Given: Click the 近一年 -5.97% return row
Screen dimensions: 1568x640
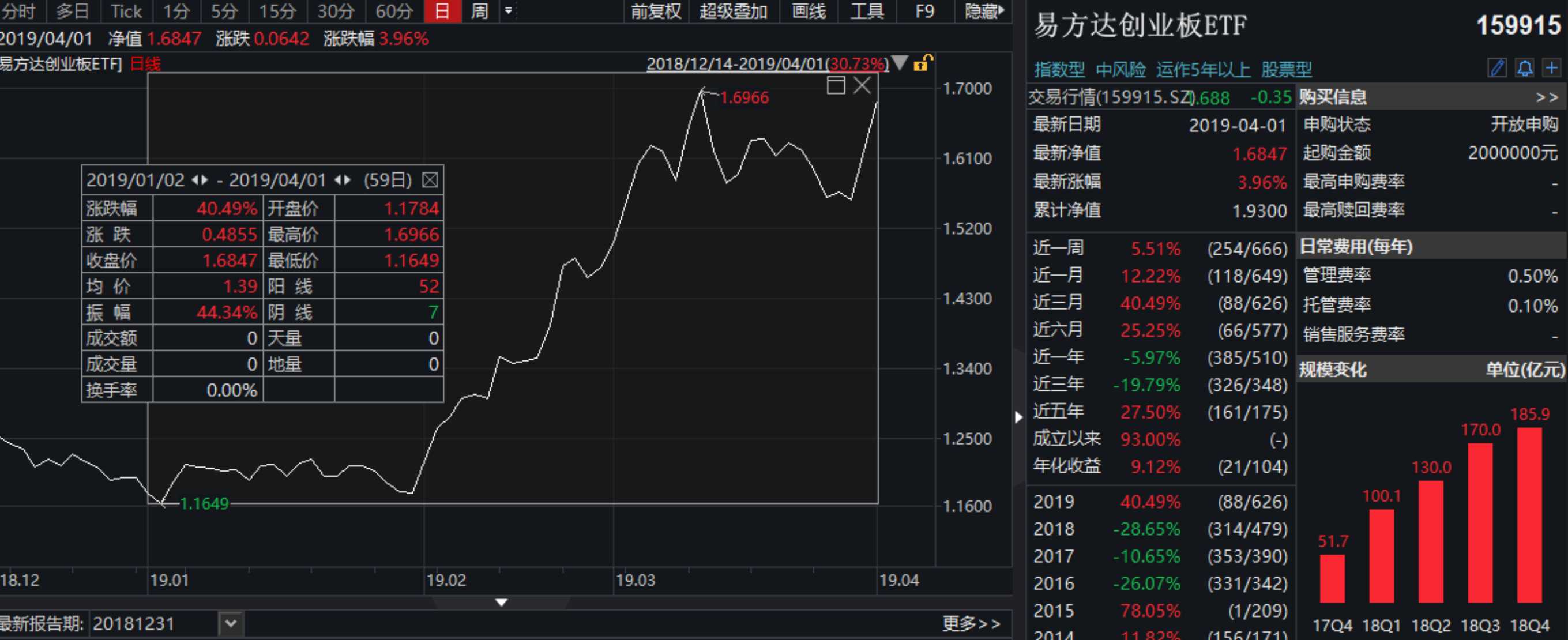Looking at the screenshot, I should click(1160, 357).
